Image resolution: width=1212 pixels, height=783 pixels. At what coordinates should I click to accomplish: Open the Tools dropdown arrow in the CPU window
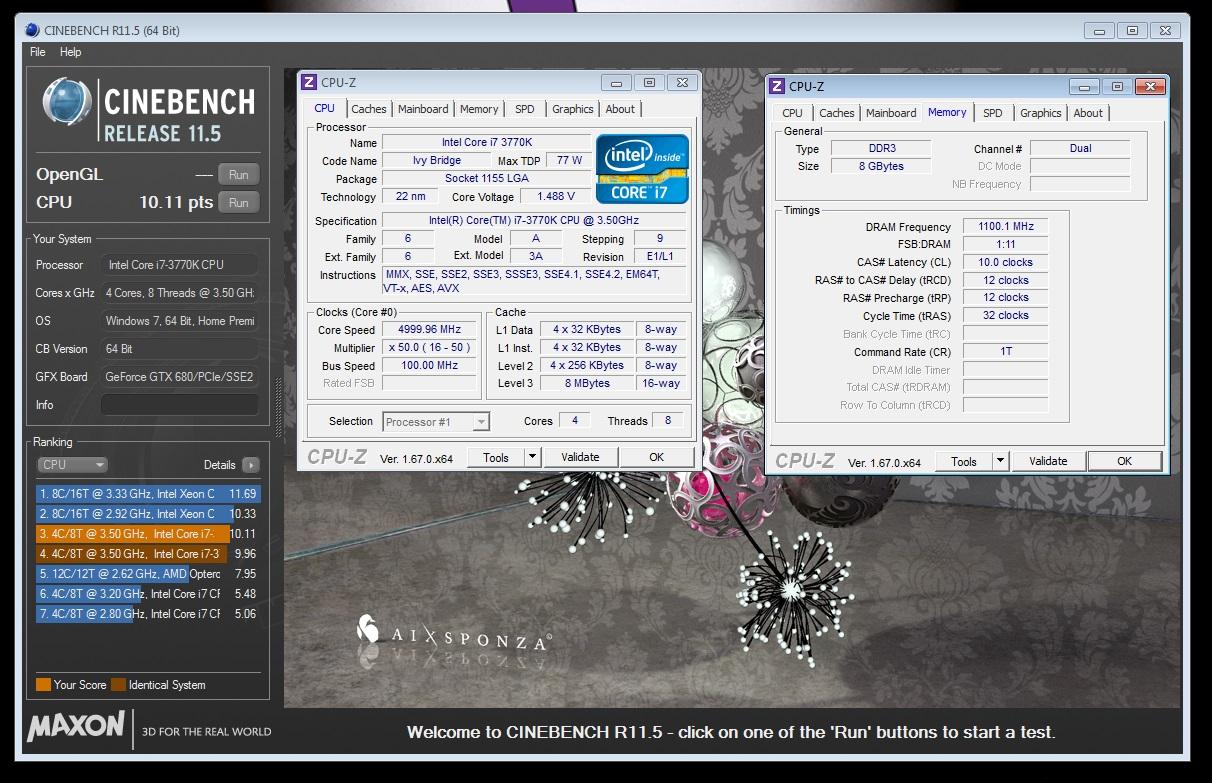point(532,457)
